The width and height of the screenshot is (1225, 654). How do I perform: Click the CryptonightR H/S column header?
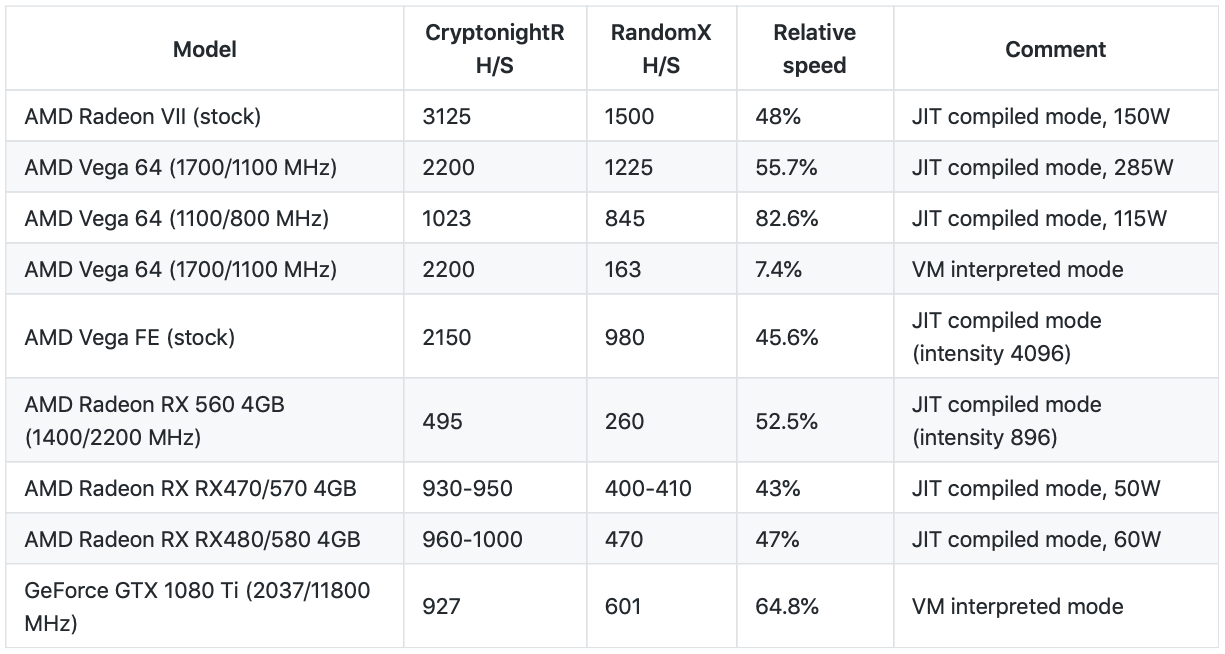(495, 49)
